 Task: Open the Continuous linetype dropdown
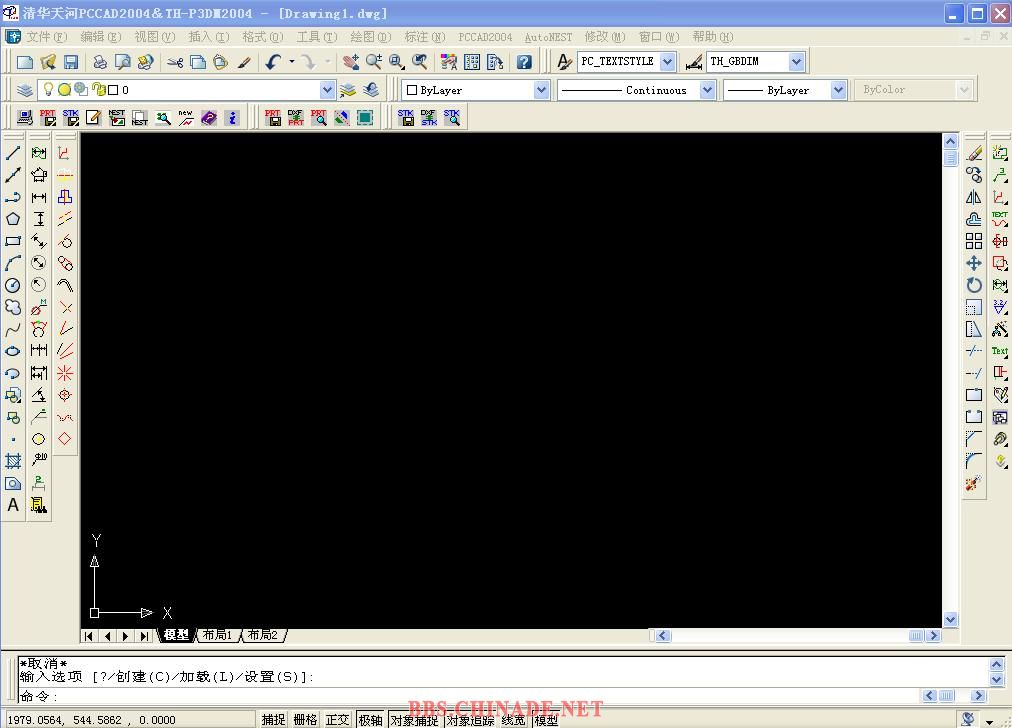(x=707, y=90)
